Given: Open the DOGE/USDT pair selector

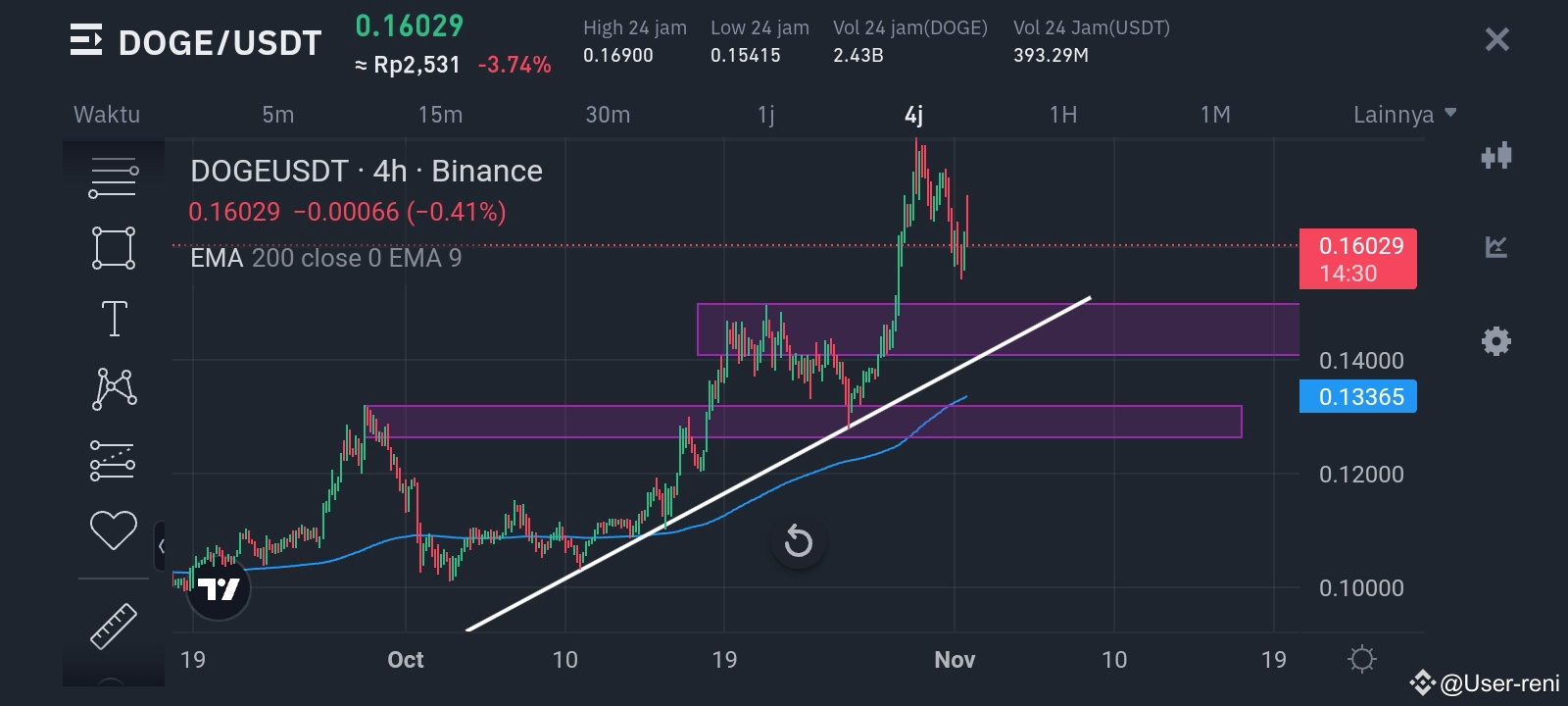Looking at the screenshot, I should pyautogui.click(x=220, y=42).
